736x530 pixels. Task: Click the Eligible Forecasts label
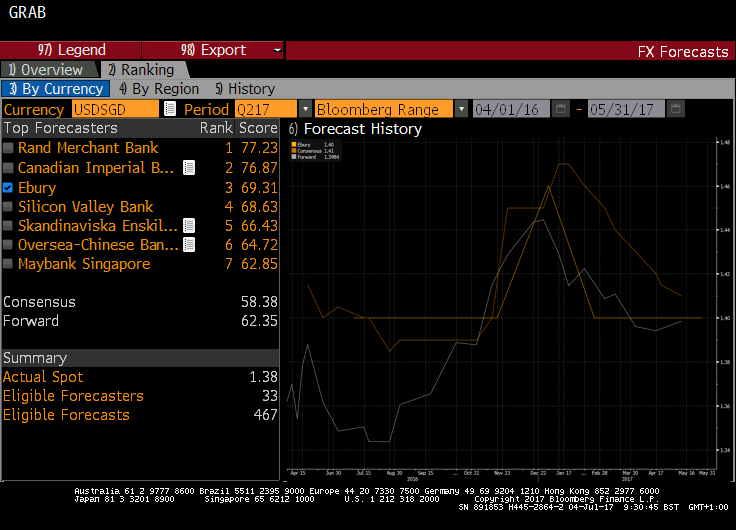pyautogui.click(x=66, y=415)
